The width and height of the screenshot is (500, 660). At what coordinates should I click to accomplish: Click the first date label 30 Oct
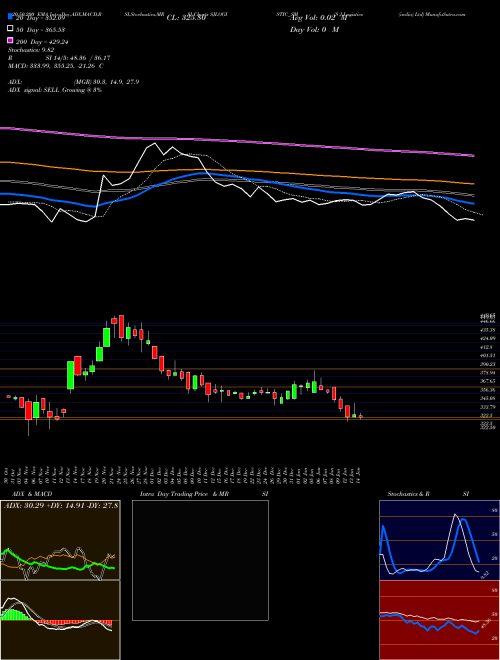pos(7,475)
